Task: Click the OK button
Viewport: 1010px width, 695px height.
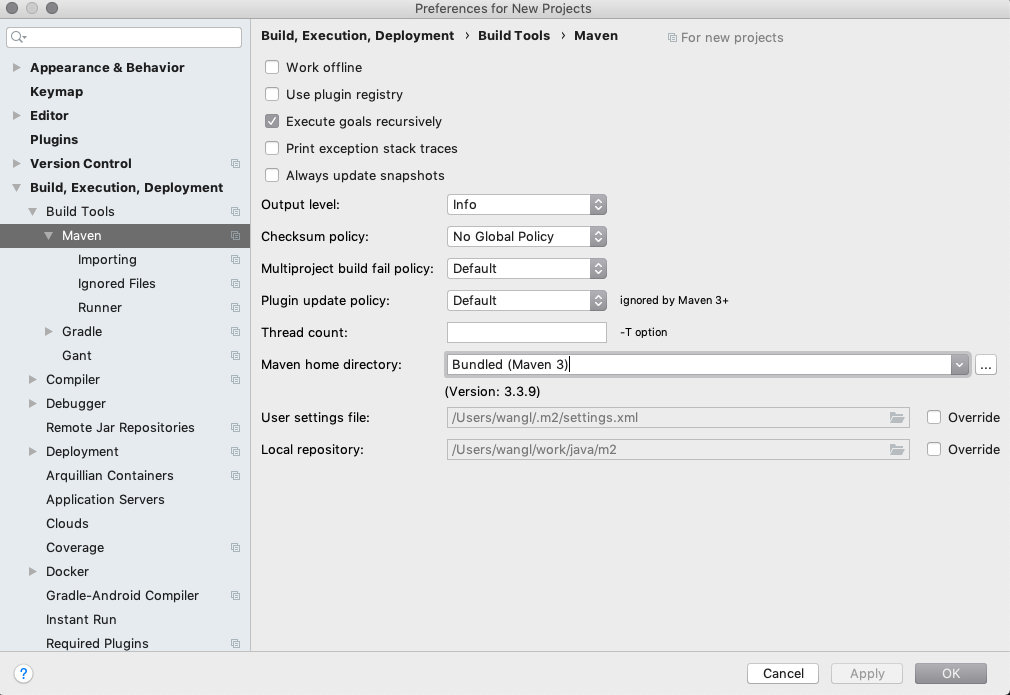Action: pos(950,673)
